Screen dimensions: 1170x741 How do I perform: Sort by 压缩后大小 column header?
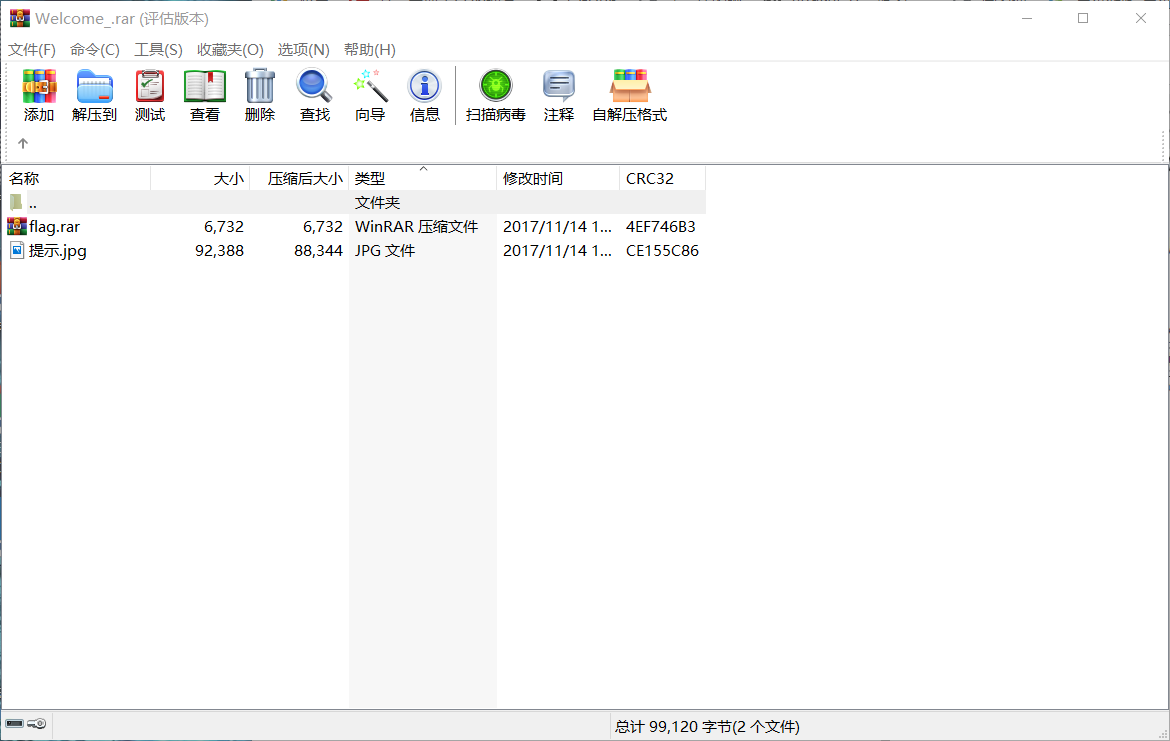point(299,178)
